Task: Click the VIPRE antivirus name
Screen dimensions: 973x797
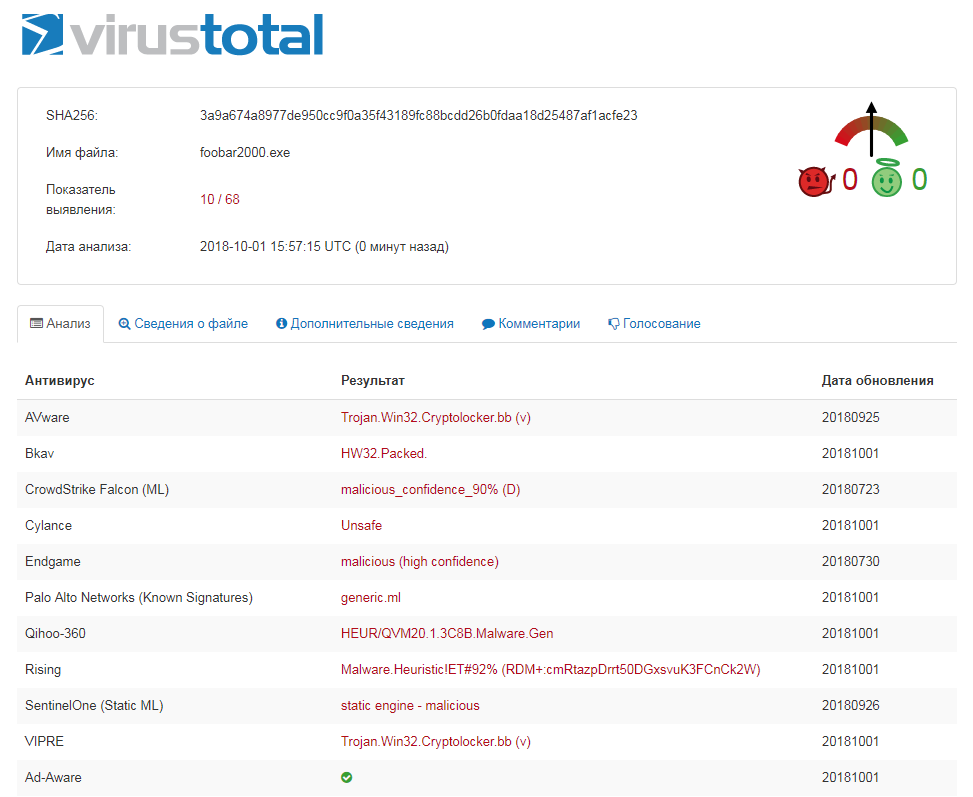Action: pyautogui.click(x=44, y=741)
